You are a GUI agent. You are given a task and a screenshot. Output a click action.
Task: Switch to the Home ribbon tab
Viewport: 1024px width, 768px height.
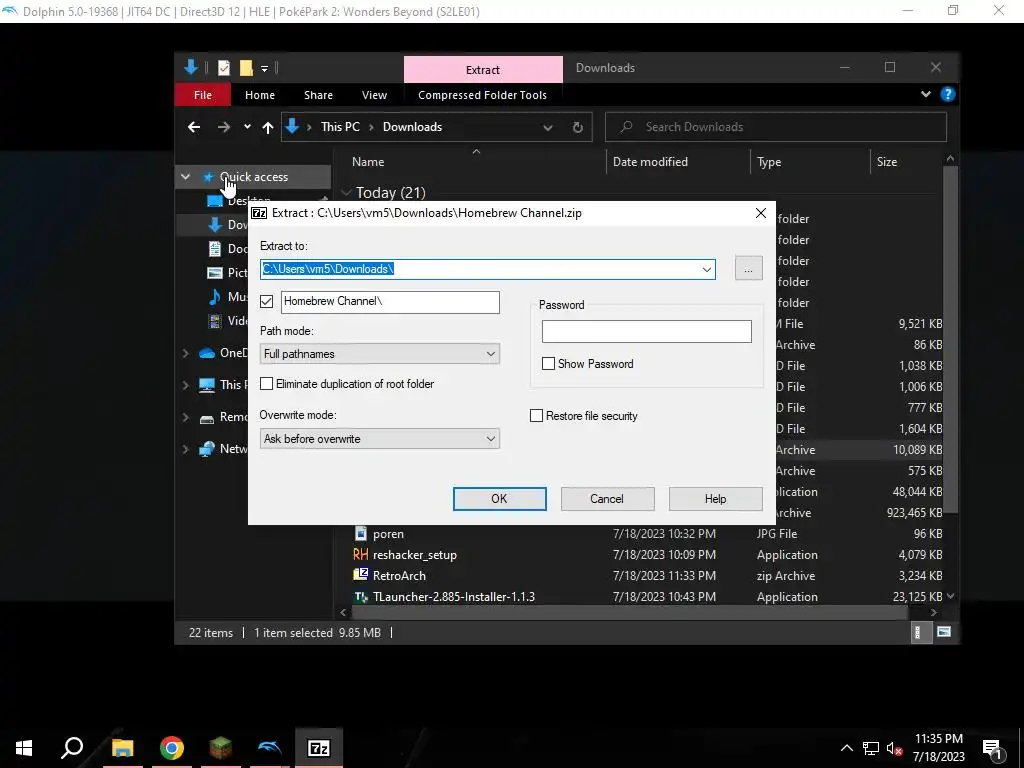click(x=260, y=95)
